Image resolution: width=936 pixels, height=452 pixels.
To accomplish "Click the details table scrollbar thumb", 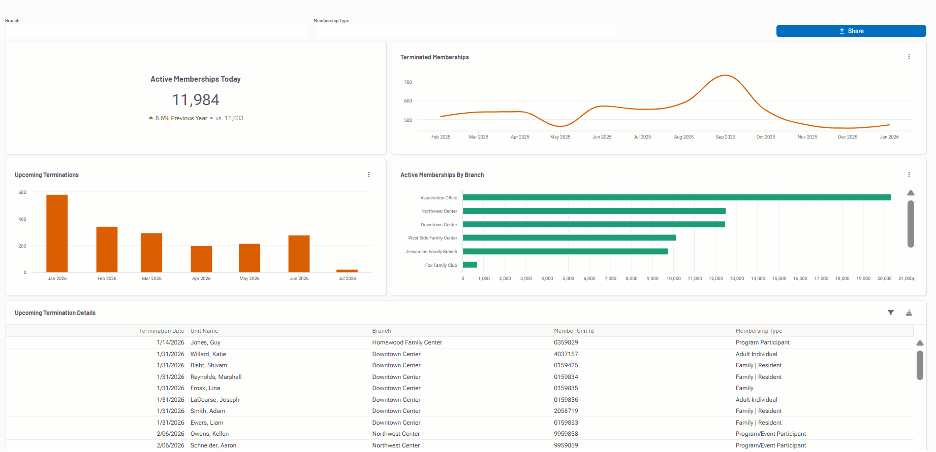I will [920, 365].
